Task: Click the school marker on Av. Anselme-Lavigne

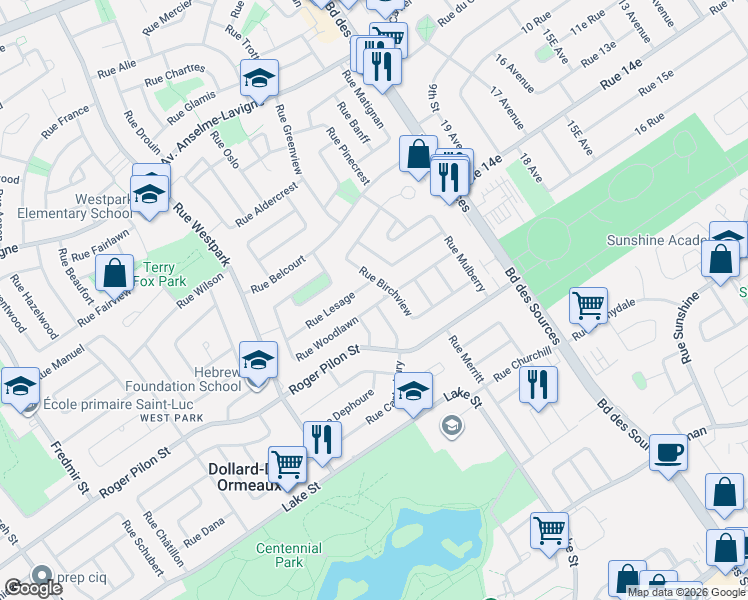Action: click(259, 79)
